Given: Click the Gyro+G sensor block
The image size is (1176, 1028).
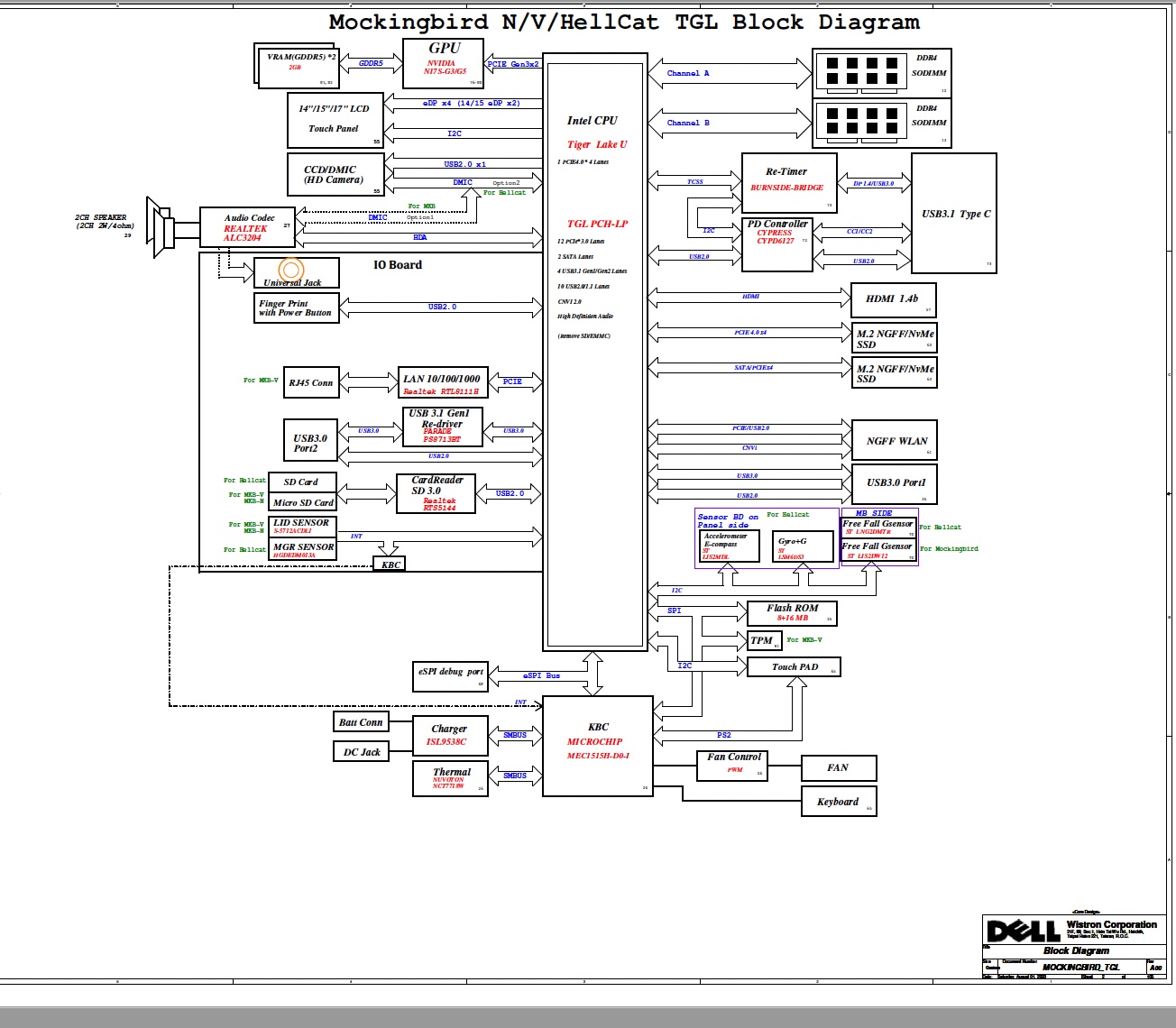Looking at the screenshot, I should [803, 548].
